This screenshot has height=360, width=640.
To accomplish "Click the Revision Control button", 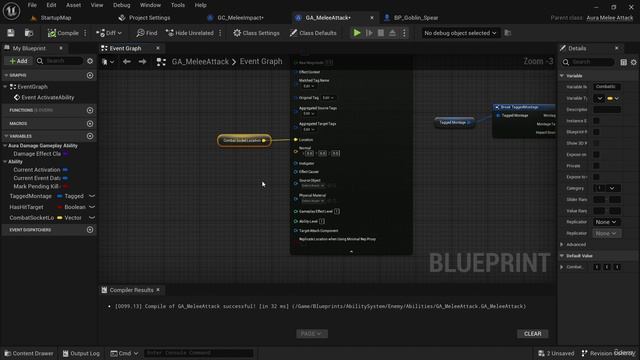I will point(608,353).
